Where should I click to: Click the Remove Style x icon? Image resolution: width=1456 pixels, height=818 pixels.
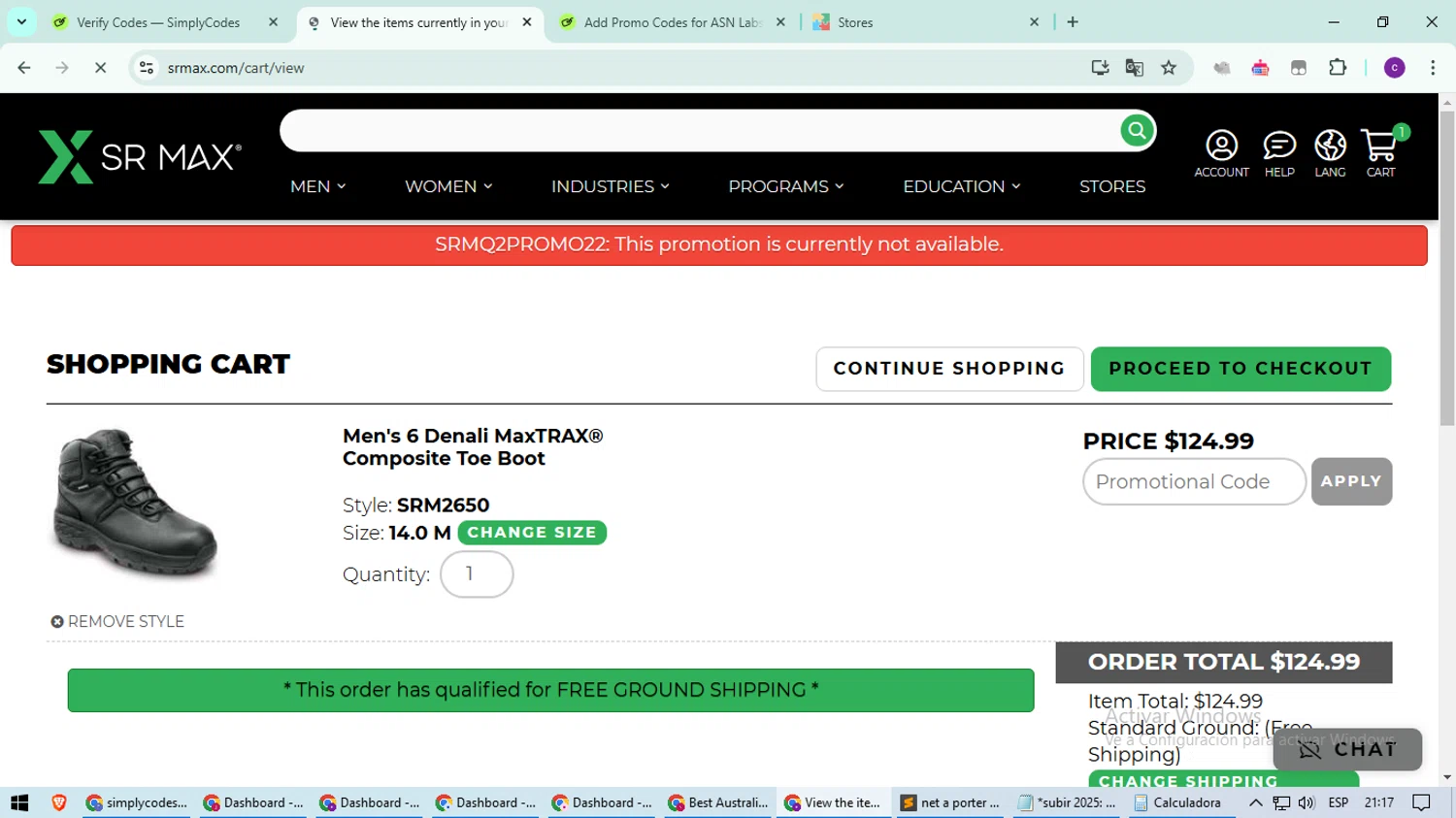57,622
